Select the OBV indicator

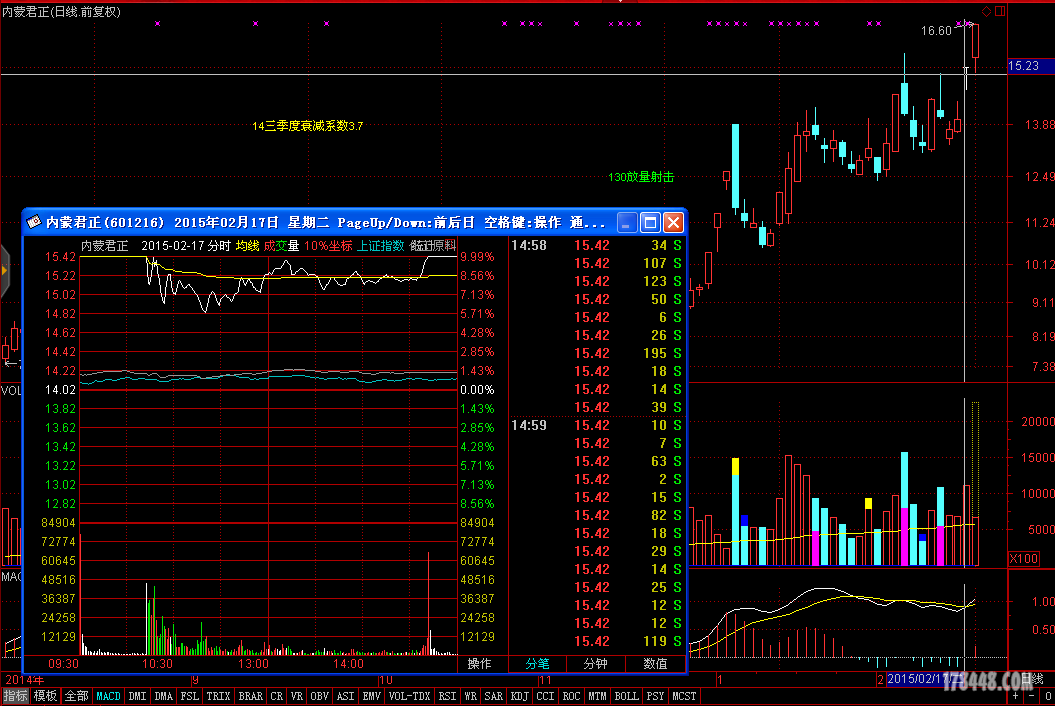pos(320,697)
